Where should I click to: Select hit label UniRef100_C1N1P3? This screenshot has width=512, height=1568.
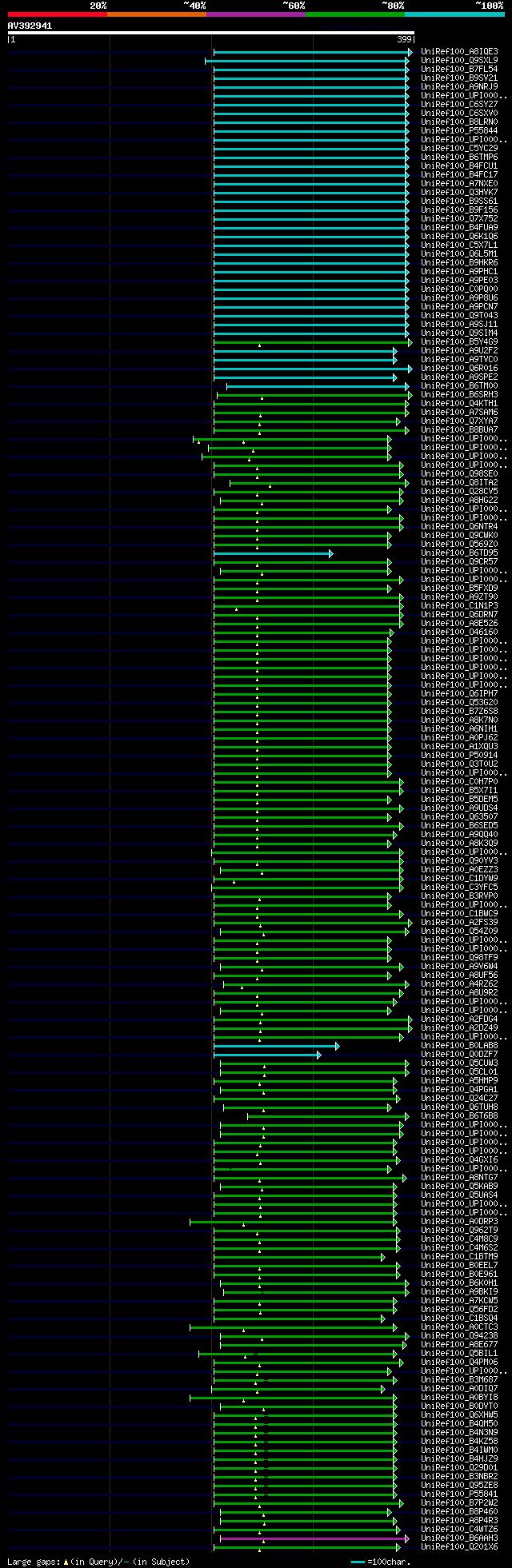coord(459,606)
